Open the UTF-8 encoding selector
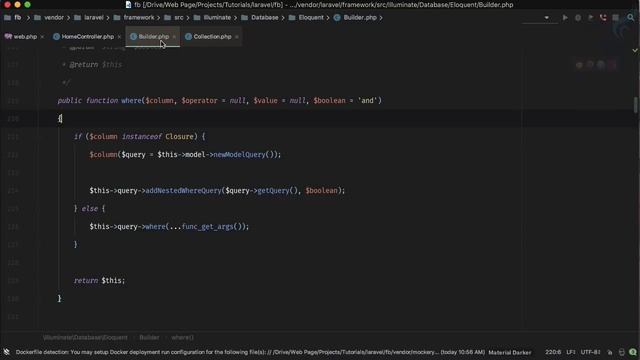This screenshot has width=640, height=360. [x=590, y=352]
